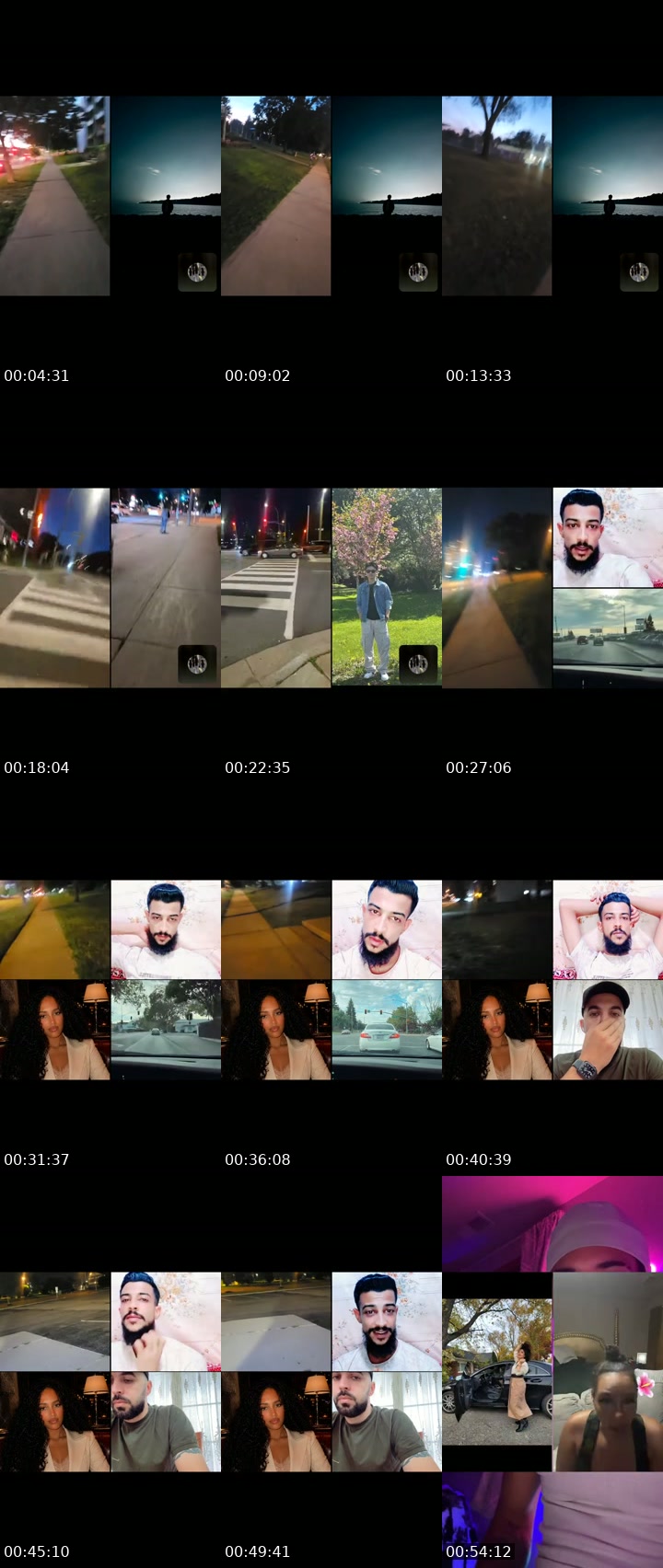Open the man in olive shirt panel at 00:49:41
The image size is (663, 1568).
click(387, 1423)
